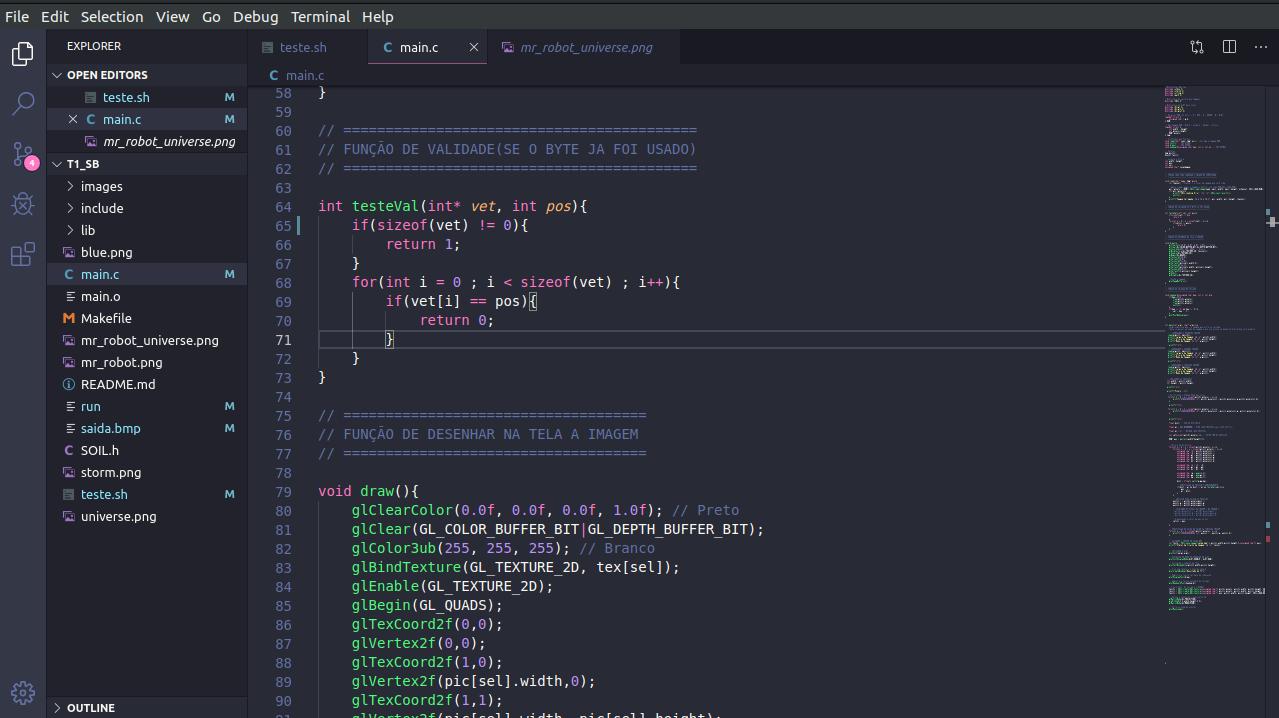Open the Debug menu
Image resolution: width=1279 pixels, height=718 pixels.
point(256,17)
